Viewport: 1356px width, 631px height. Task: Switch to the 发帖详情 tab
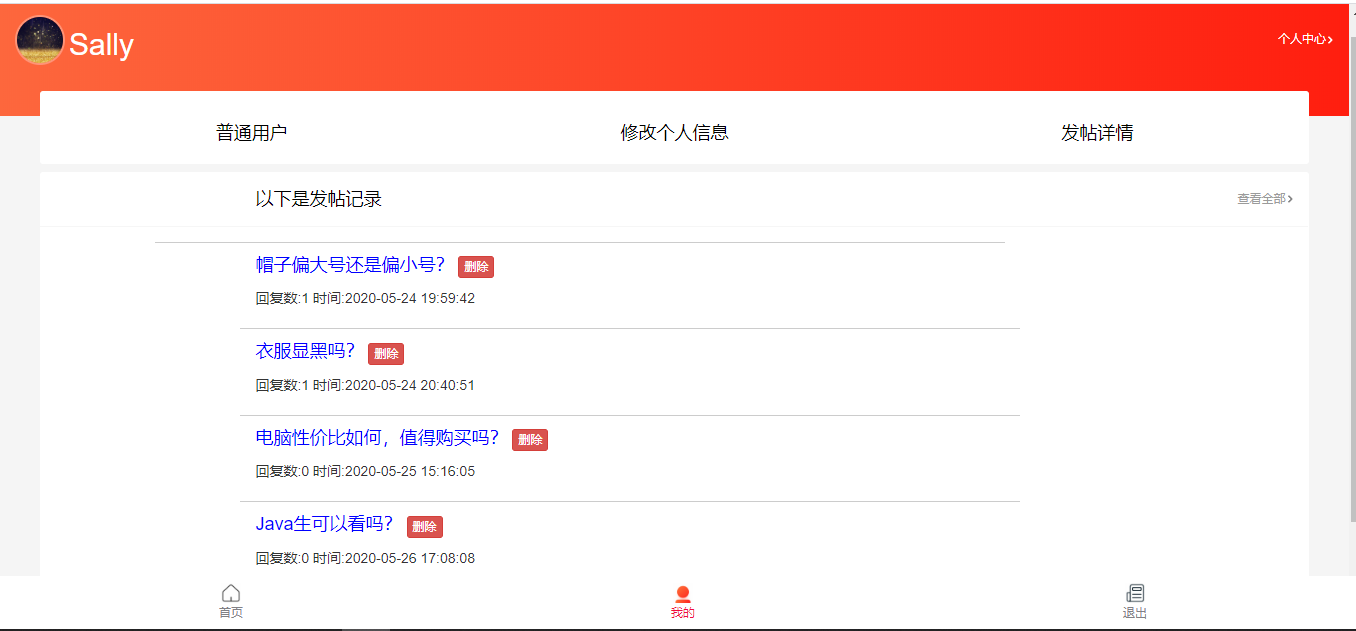pos(1097,133)
